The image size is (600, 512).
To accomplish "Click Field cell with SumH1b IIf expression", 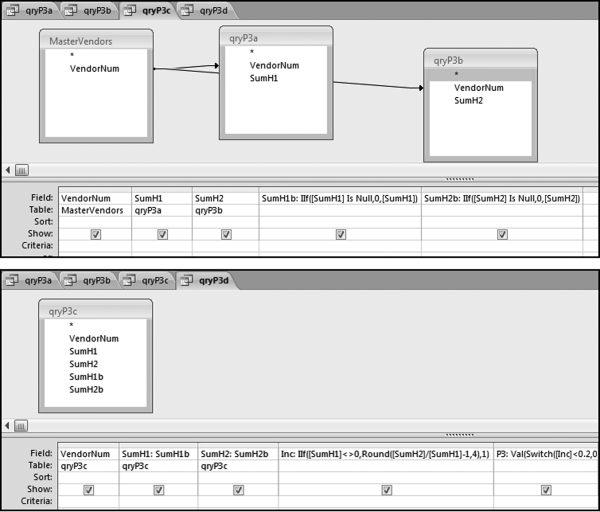I will tap(340, 198).
